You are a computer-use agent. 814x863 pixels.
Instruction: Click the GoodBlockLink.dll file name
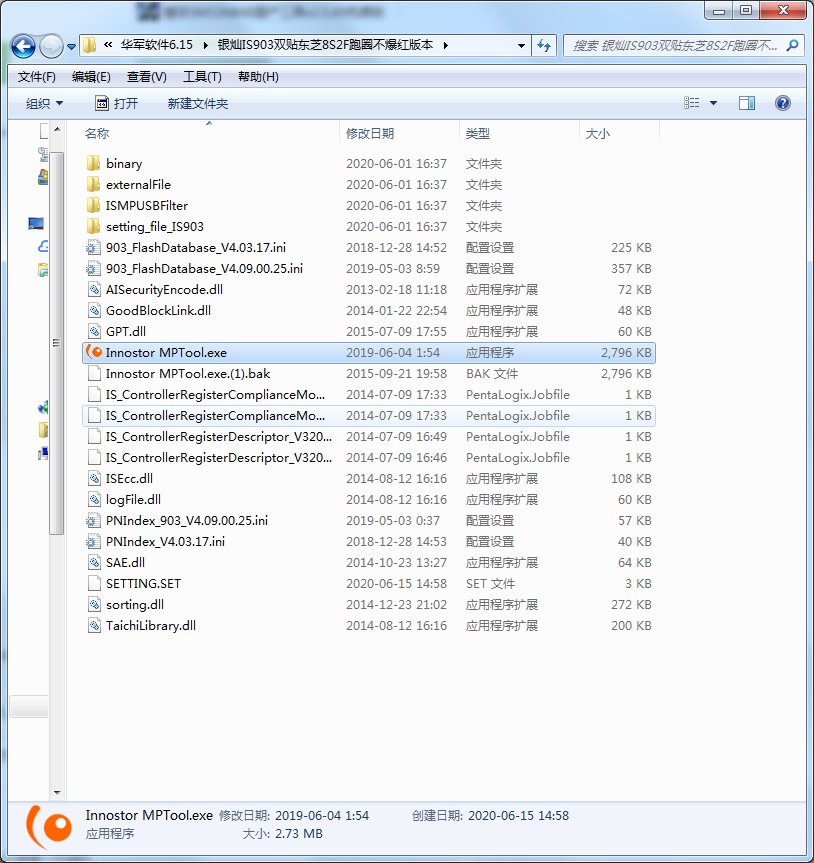click(158, 310)
